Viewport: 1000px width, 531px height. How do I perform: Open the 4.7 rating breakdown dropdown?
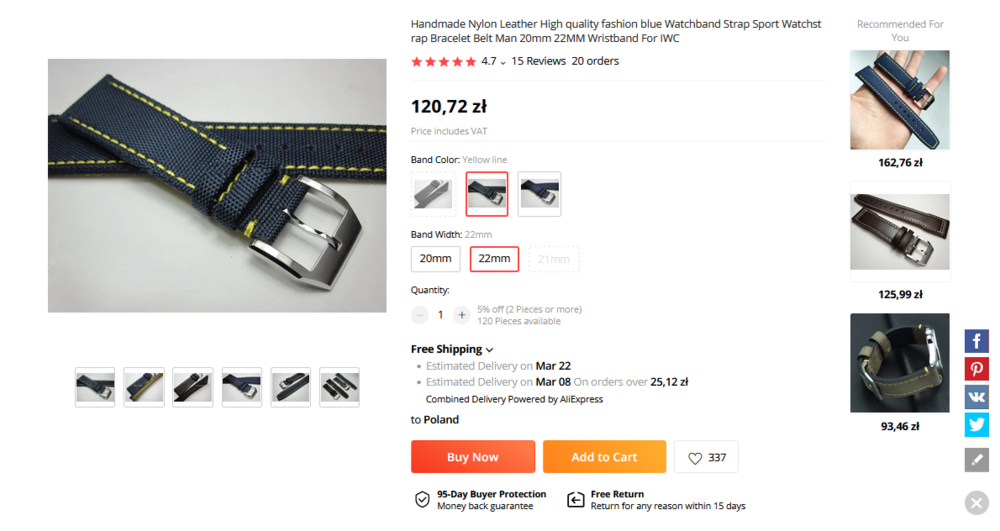click(x=503, y=63)
